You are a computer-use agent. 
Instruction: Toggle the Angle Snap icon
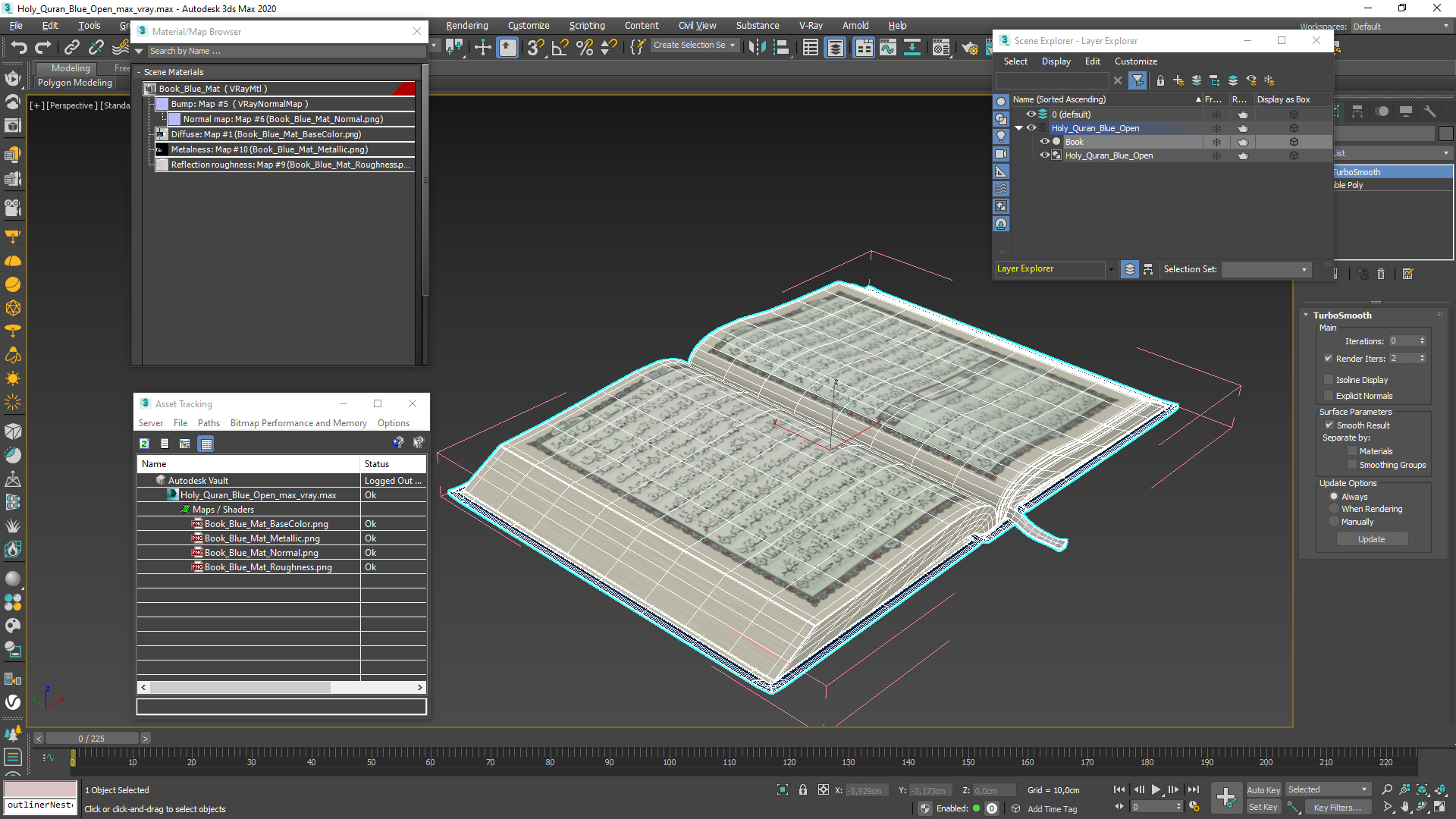[560, 48]
